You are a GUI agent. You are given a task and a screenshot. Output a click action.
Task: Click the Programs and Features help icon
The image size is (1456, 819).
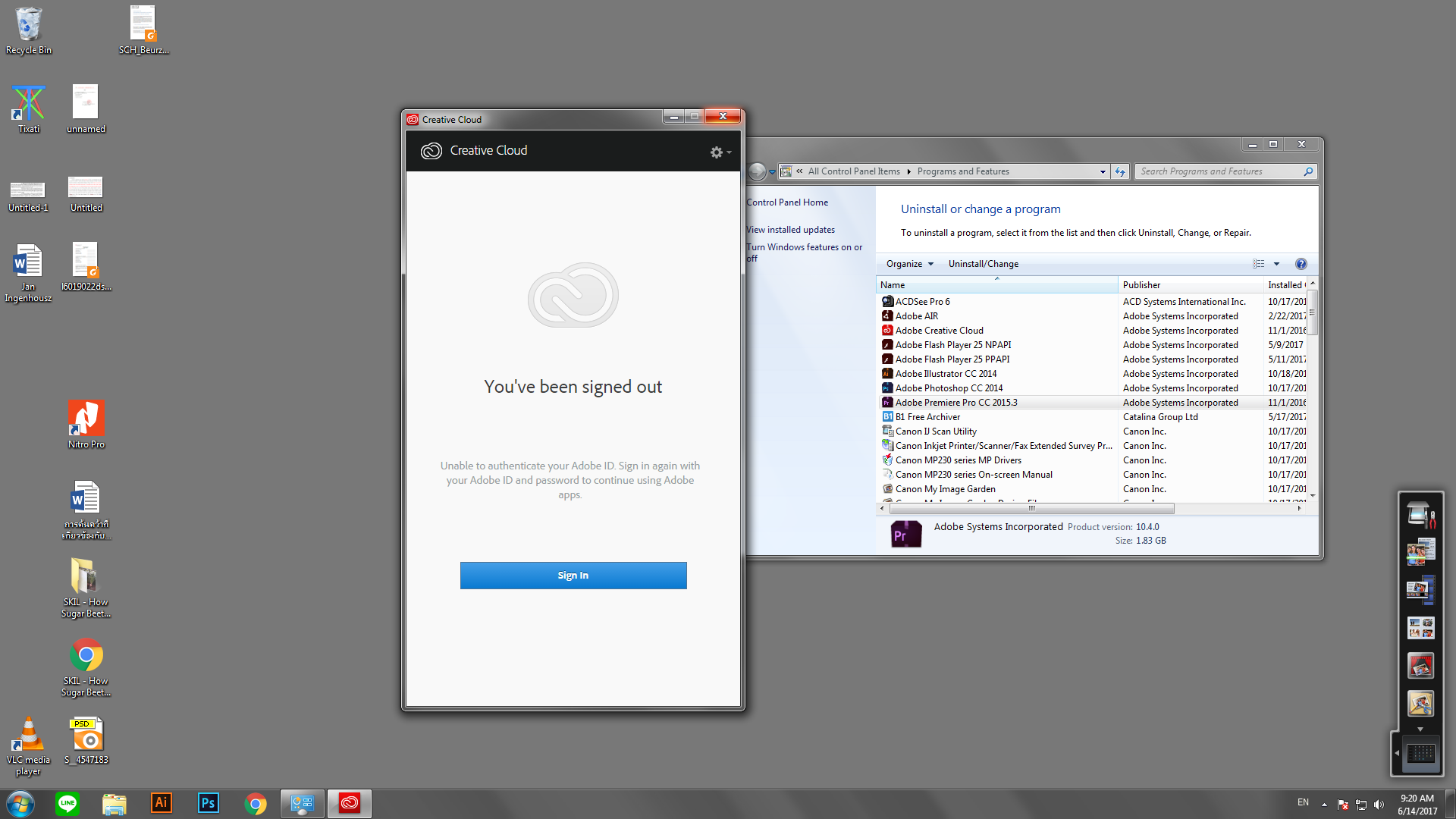coord(1301,264)
